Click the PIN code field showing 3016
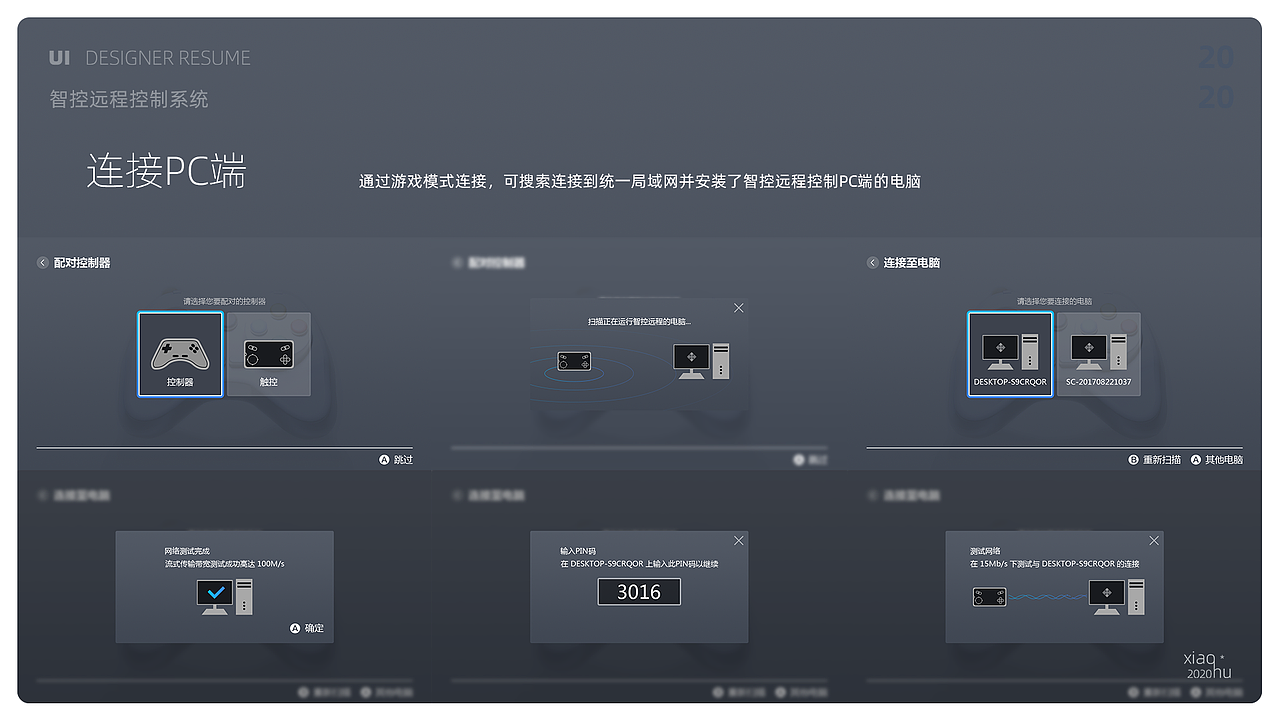The width and height of the screenshot is (1280, 720). (639, 591)
